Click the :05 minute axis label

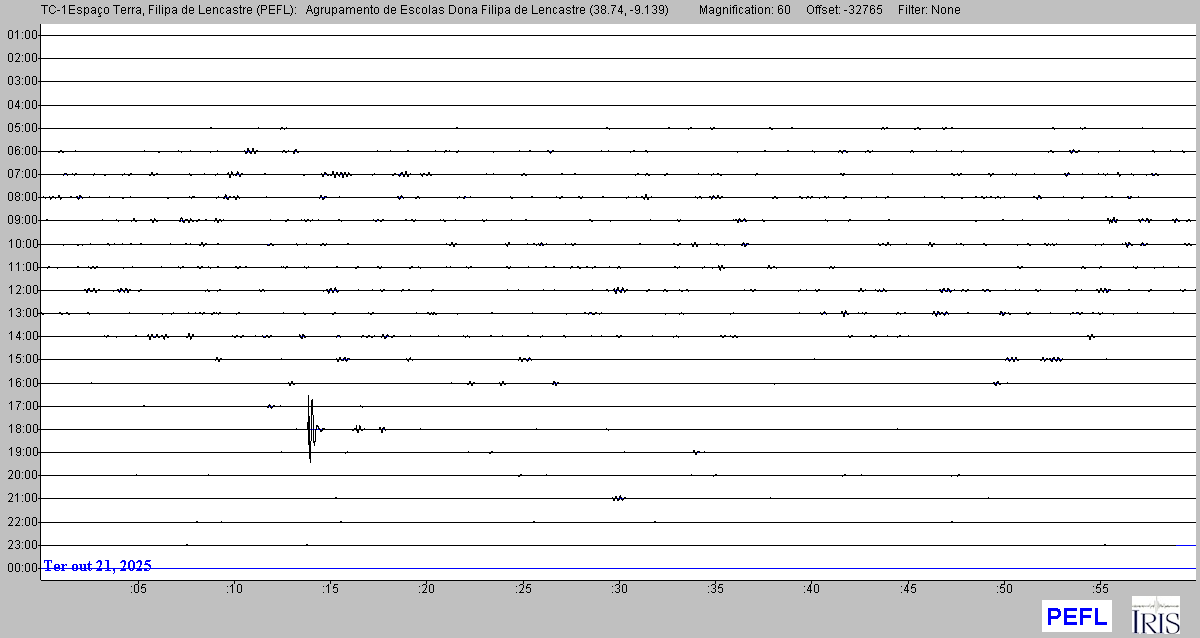(x=137, y=588)
